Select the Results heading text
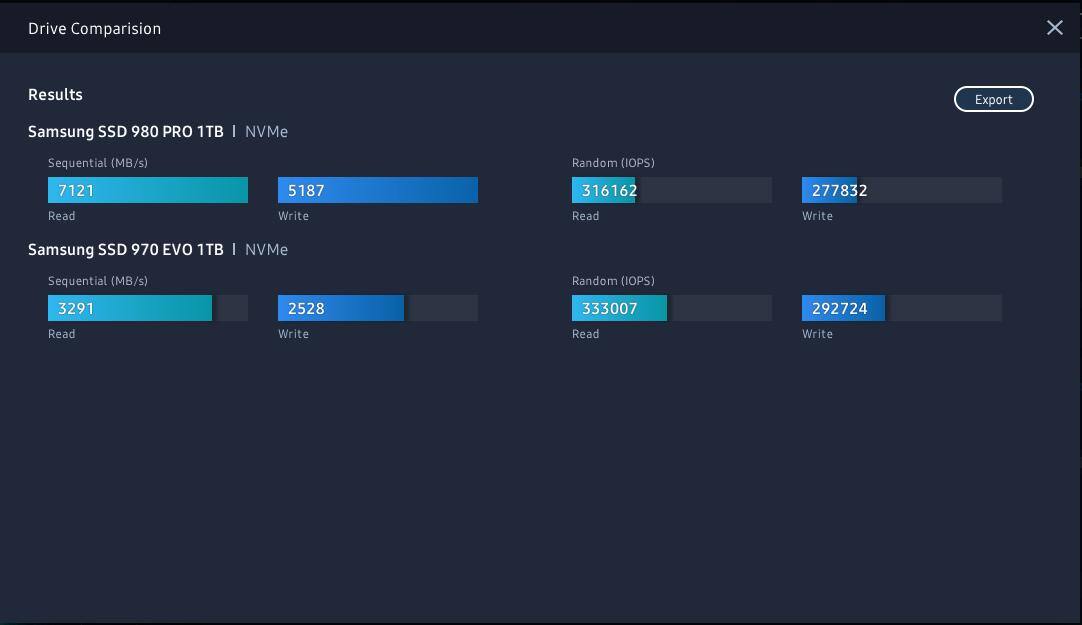The width and height of the screenshot is (1082, 625). (55, 95)
